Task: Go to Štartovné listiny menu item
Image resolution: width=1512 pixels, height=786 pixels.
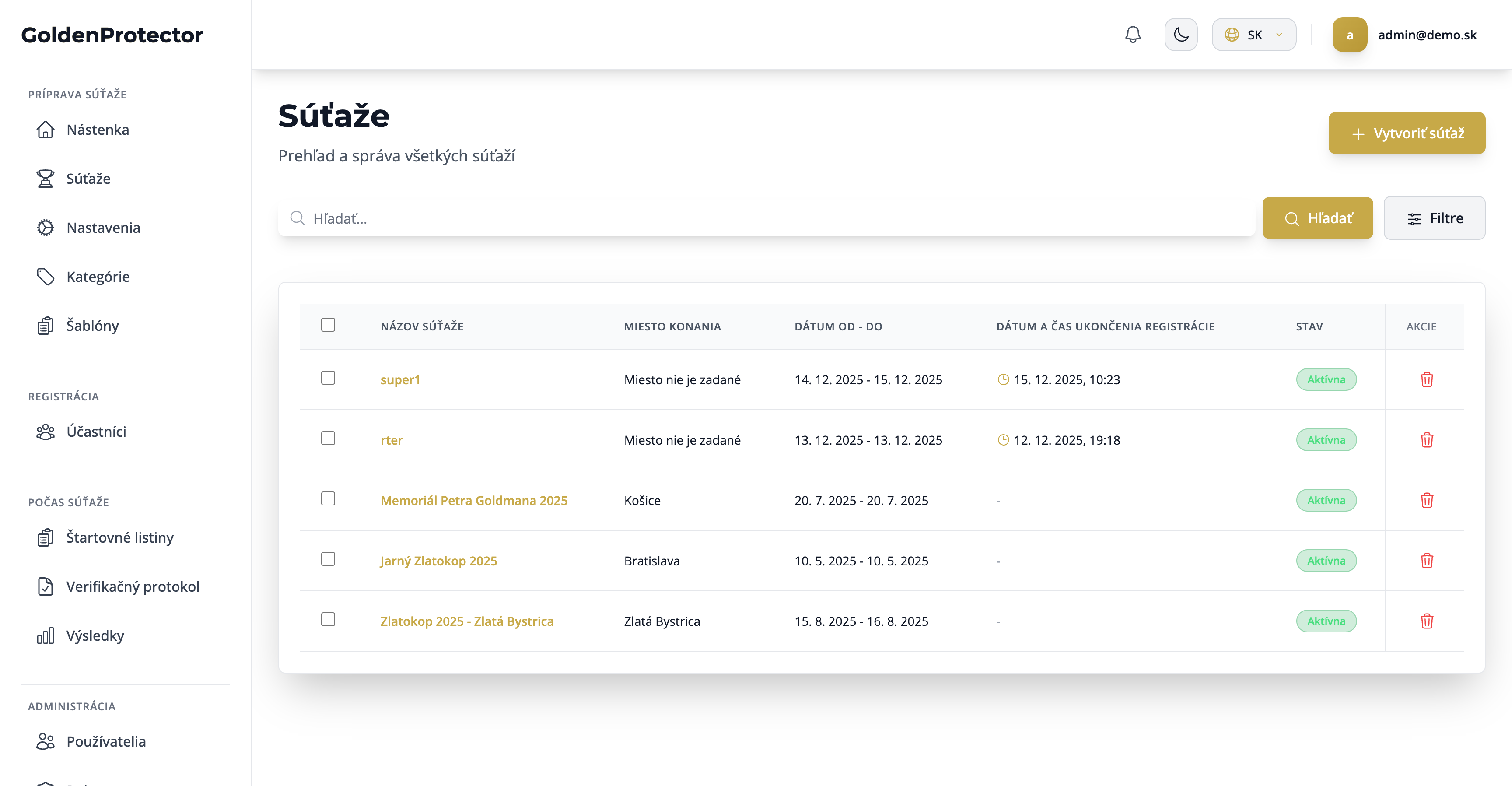Action: point(120,538)
